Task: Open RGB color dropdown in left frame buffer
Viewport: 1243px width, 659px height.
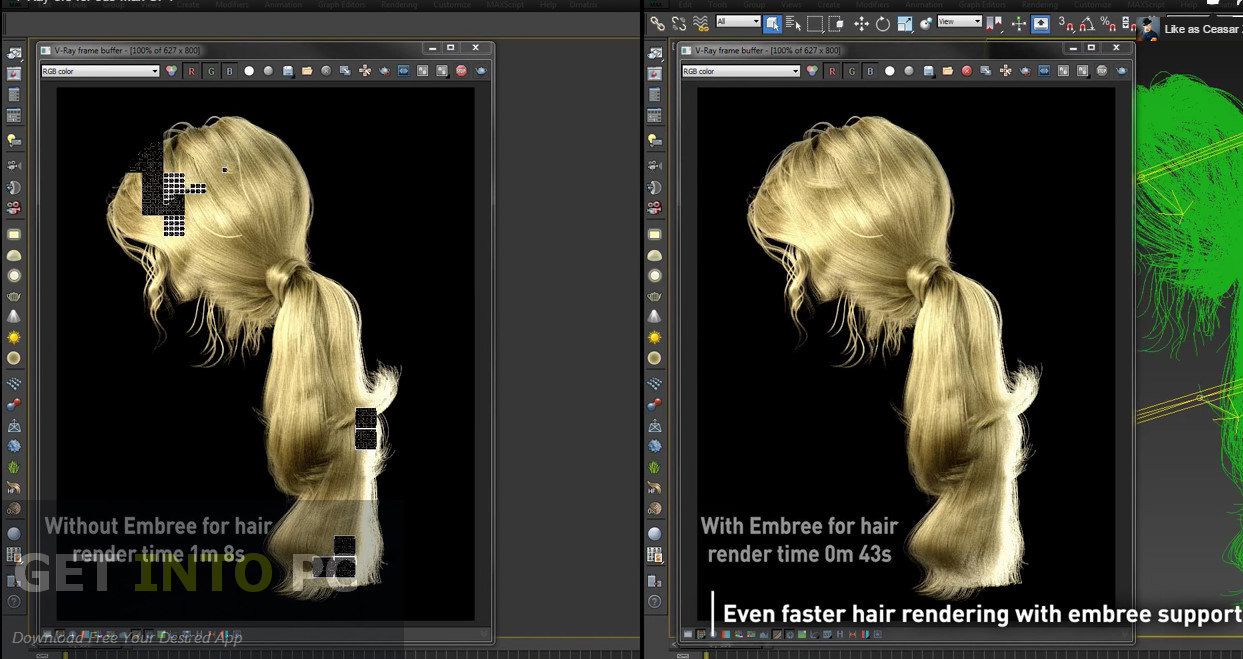Action: click(100, 71)
